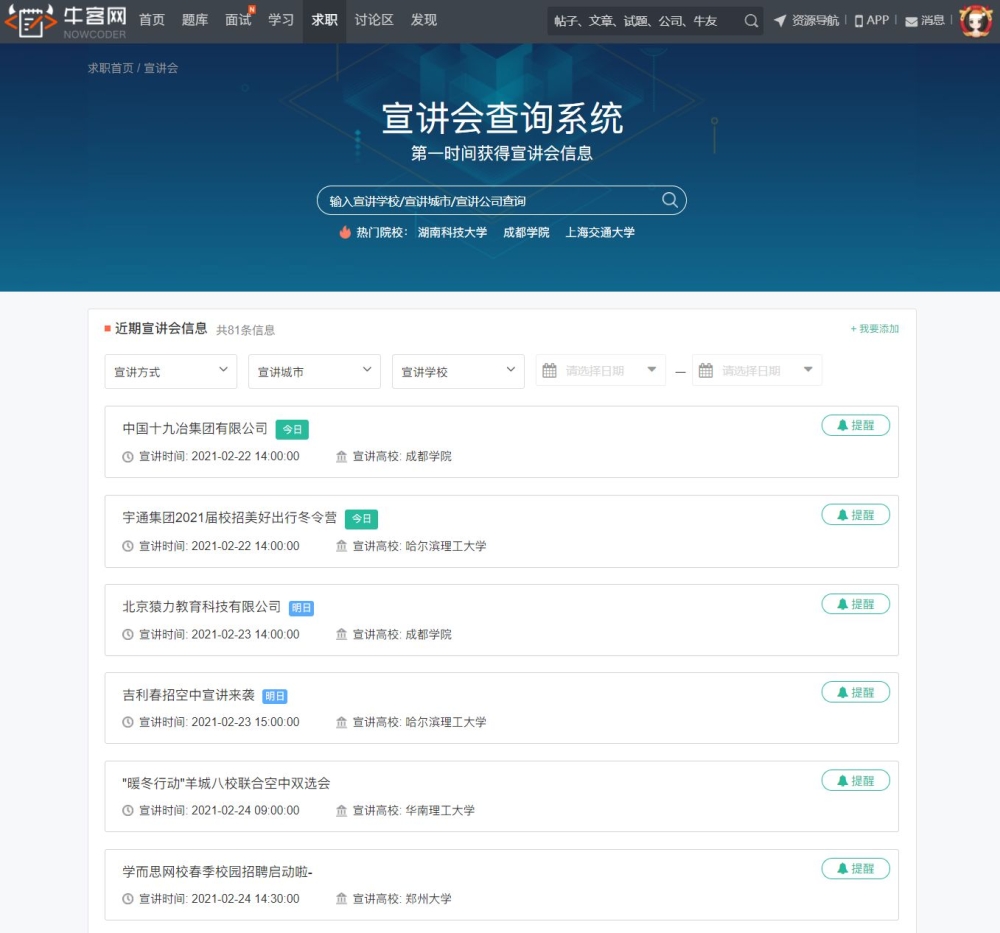Click the APP phone icon

858,21
